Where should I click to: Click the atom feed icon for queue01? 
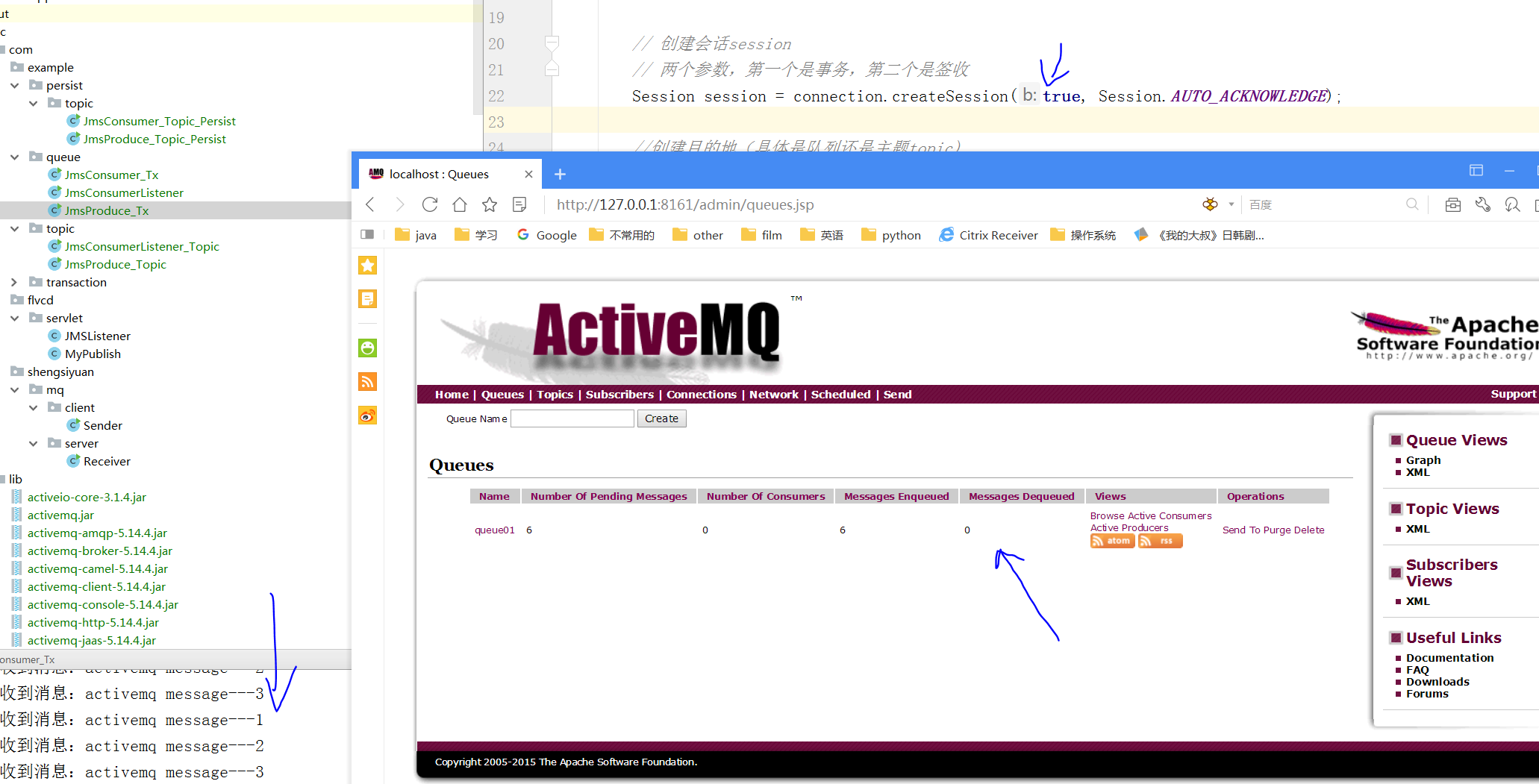coord(1111,541)
